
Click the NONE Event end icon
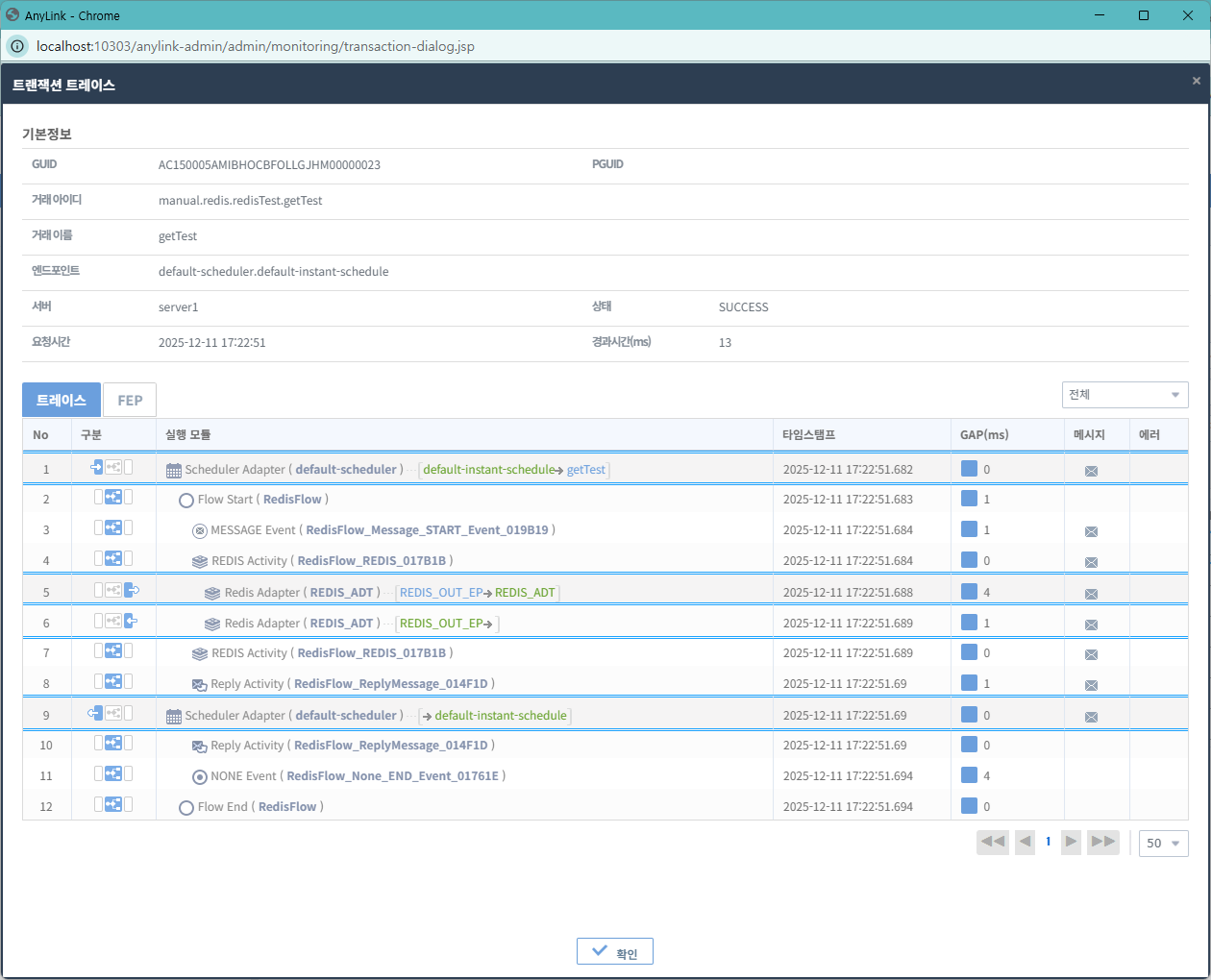point(200,777)
